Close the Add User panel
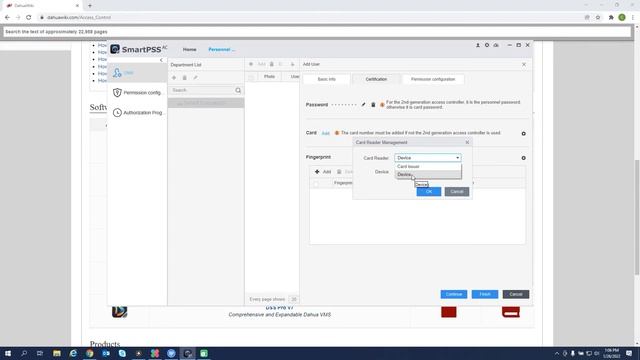 click(x=524, y=64)
